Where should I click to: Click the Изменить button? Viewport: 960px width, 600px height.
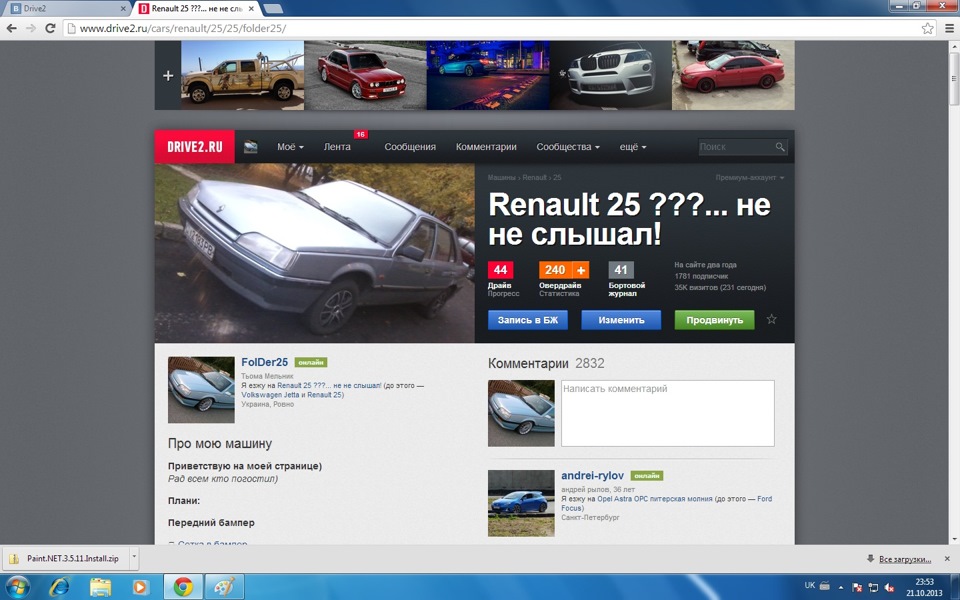coord(621,320)
